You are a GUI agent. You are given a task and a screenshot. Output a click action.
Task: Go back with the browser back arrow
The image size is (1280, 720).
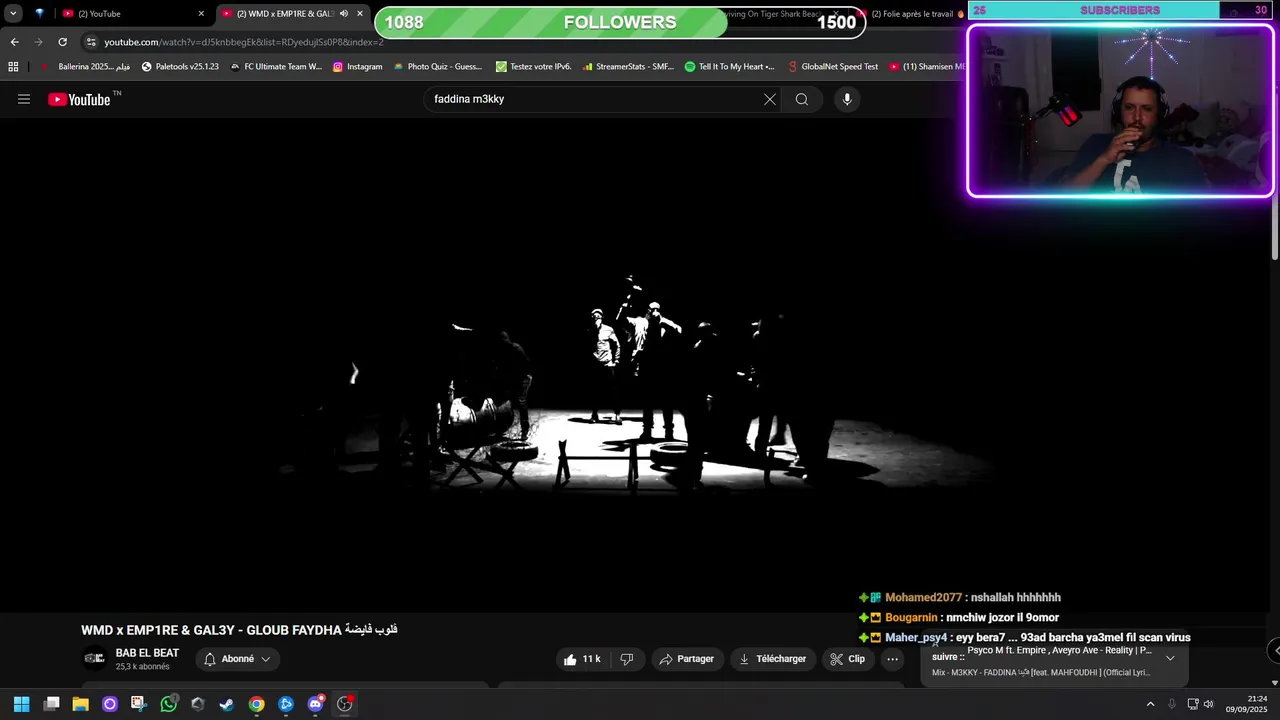tap(14, 42)
